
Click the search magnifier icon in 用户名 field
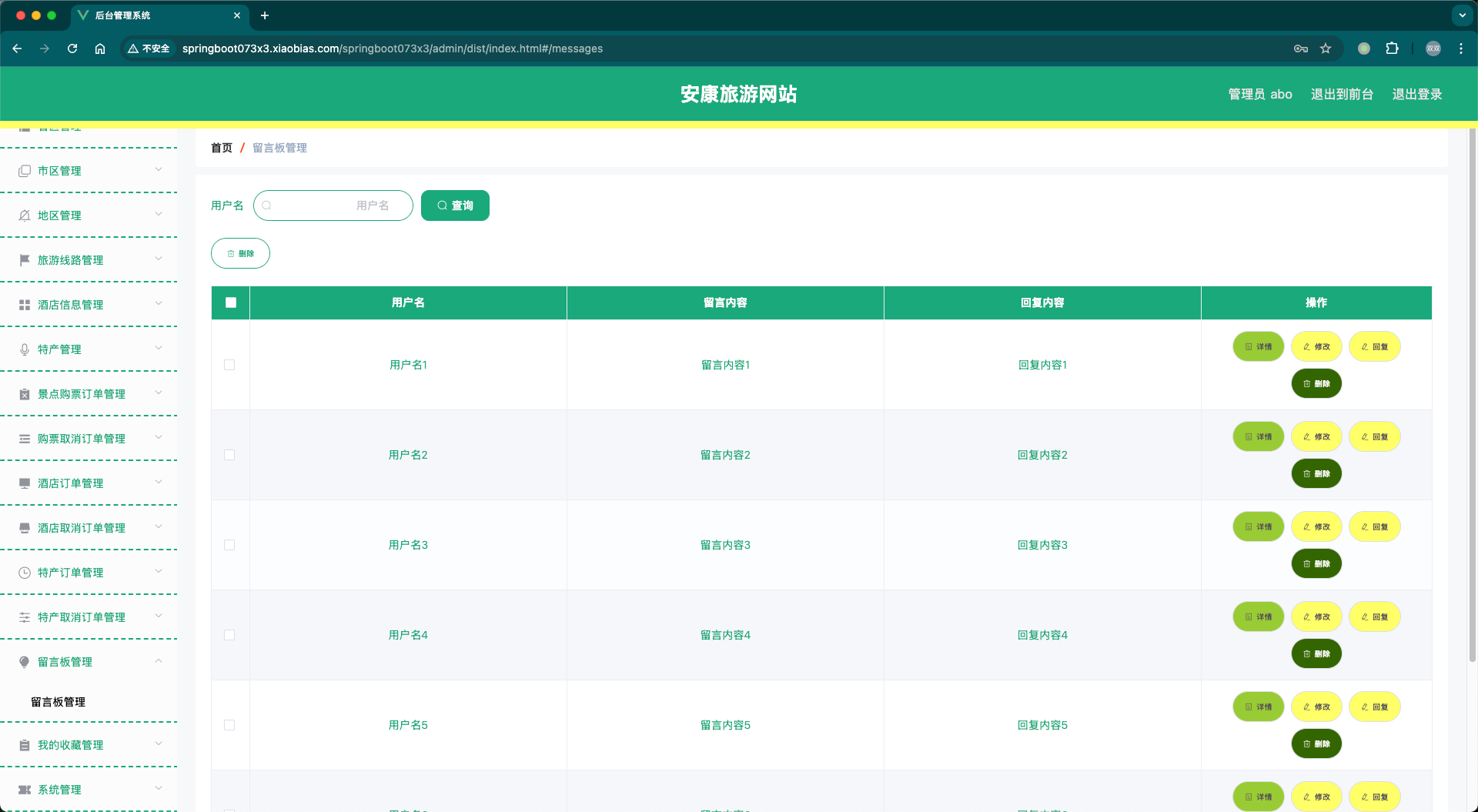[267, 206]
